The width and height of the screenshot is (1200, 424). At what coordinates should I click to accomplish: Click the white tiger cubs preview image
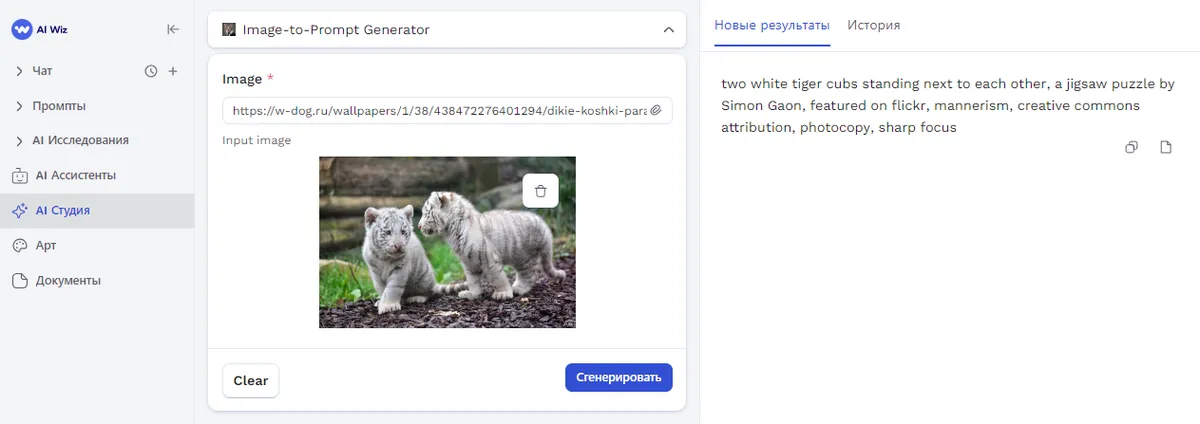pos(447,242)
